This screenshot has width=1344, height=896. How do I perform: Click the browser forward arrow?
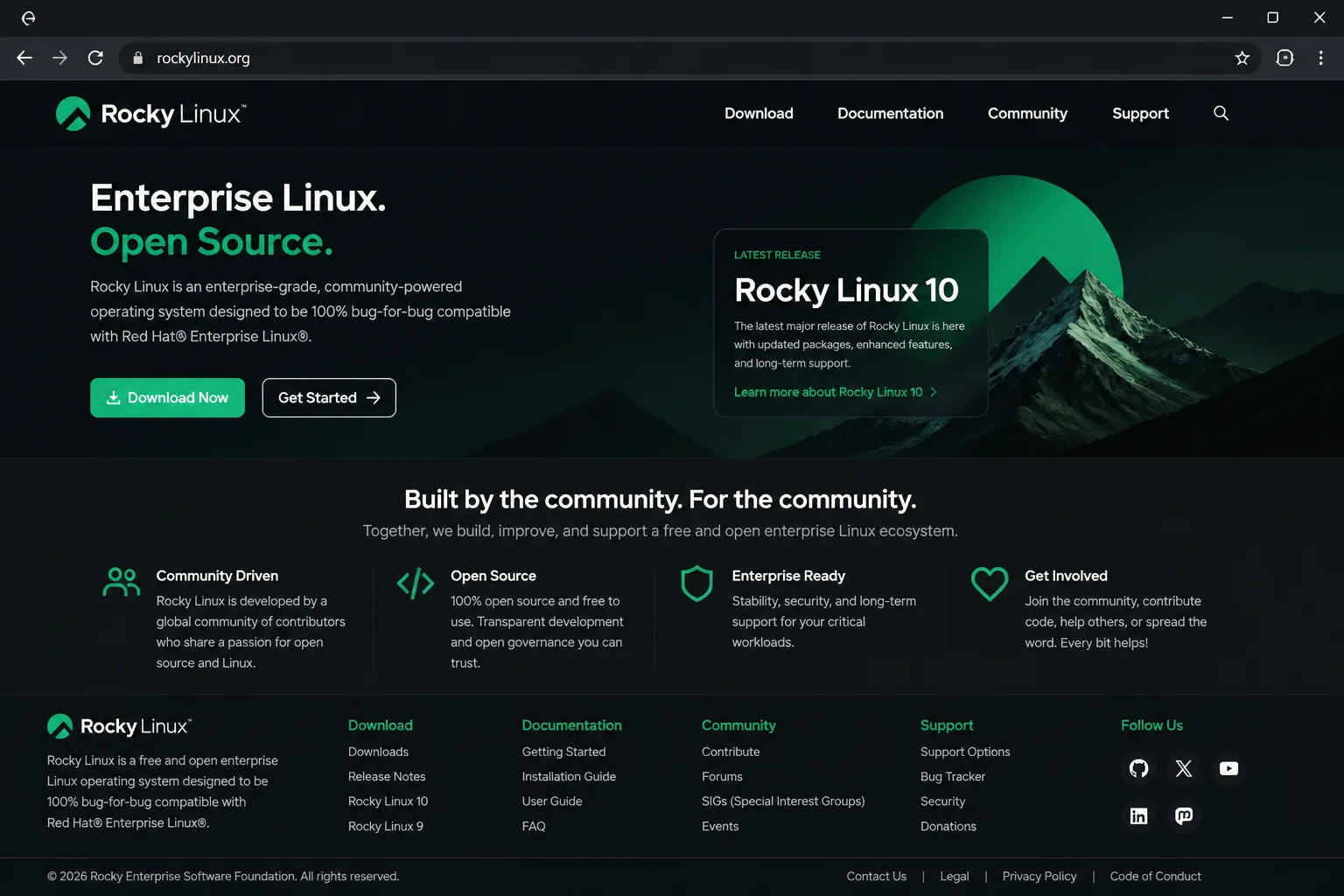pyautogui.click(x=59, y=58)
